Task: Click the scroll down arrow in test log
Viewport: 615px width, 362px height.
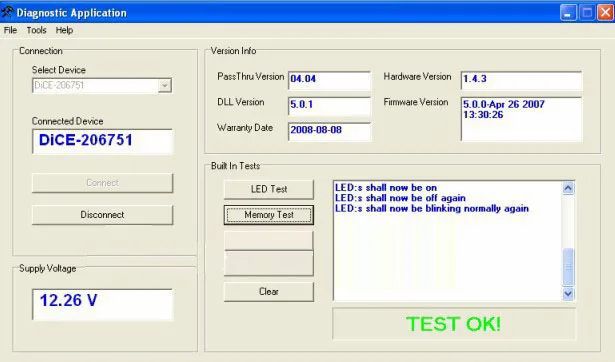Action: coord(568,293)
